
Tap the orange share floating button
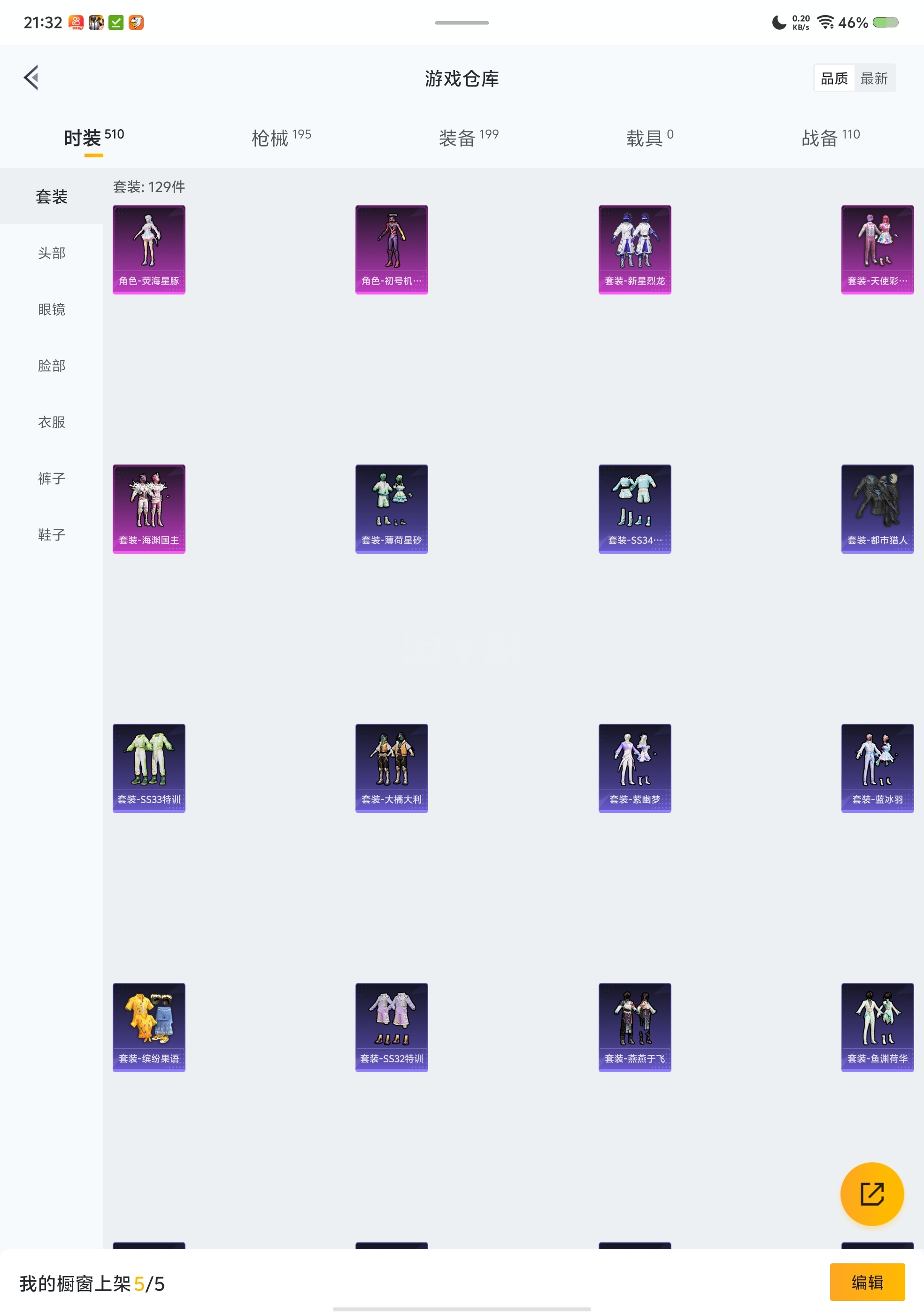point(871,1193)
